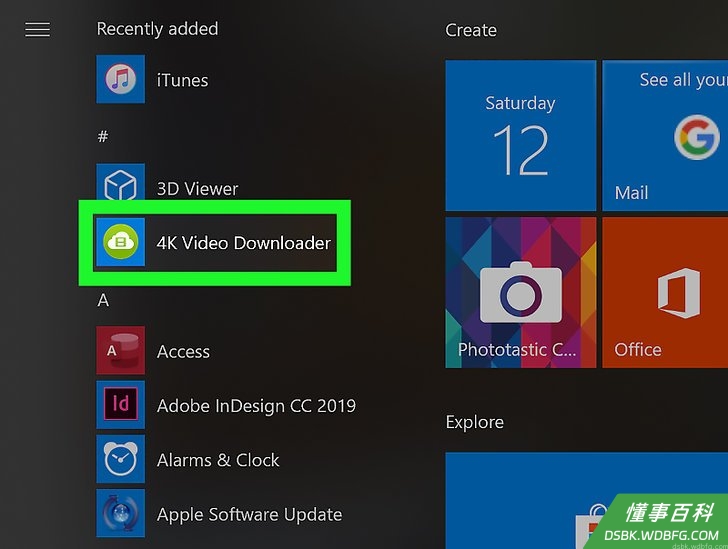
Task: Click the Apple Software Update label
Action: (x=250, y=515)
